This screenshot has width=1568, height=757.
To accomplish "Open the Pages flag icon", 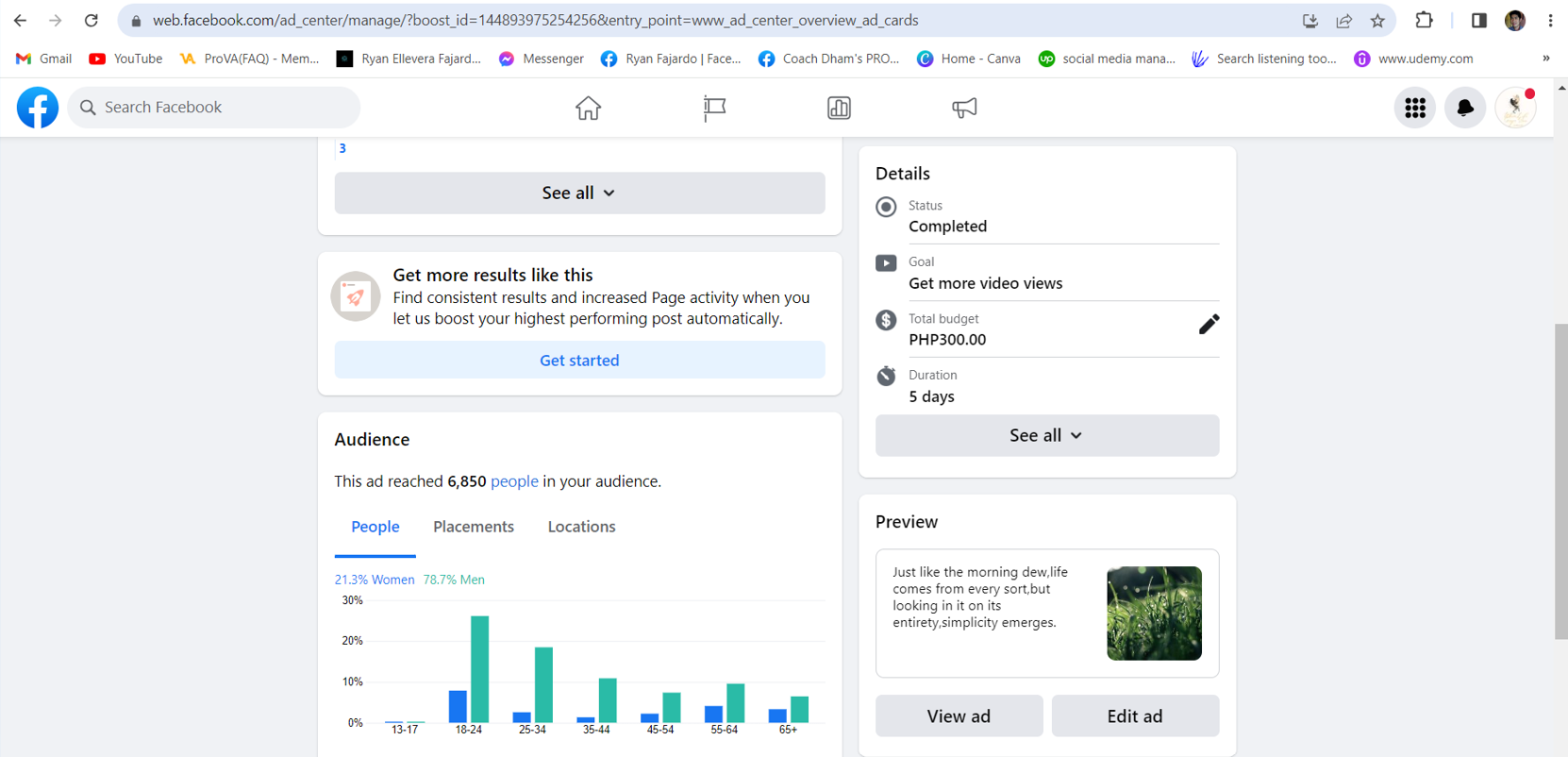I will pos(714,108).
